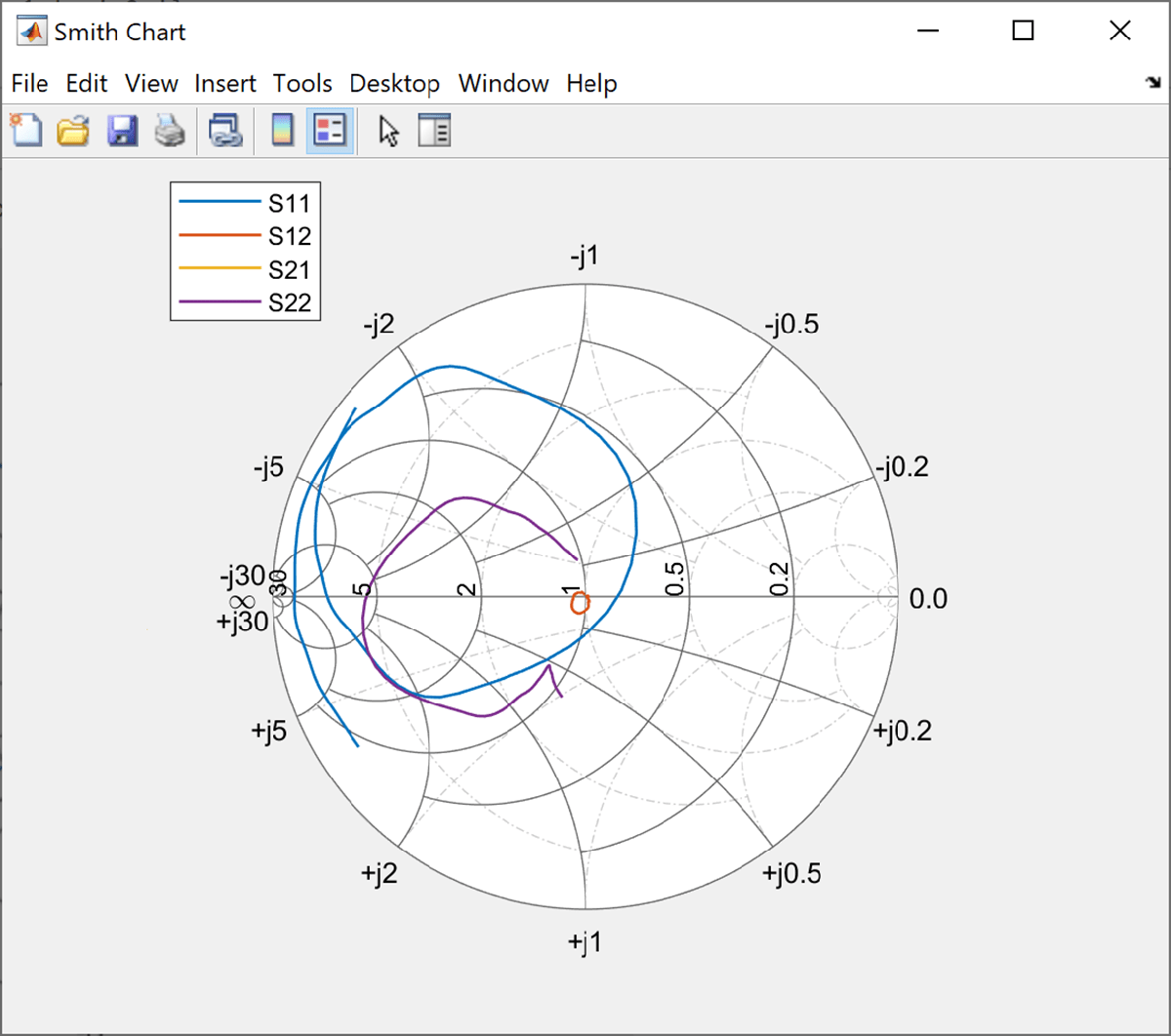The height and width of the screenshot is (1036, 1171).
Task: Print the figure using the printer icon
Action: coord(171,130)
